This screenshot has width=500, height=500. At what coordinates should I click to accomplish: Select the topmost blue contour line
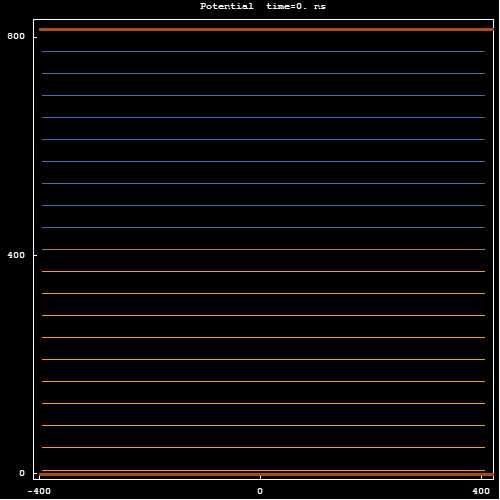[263, 51]
